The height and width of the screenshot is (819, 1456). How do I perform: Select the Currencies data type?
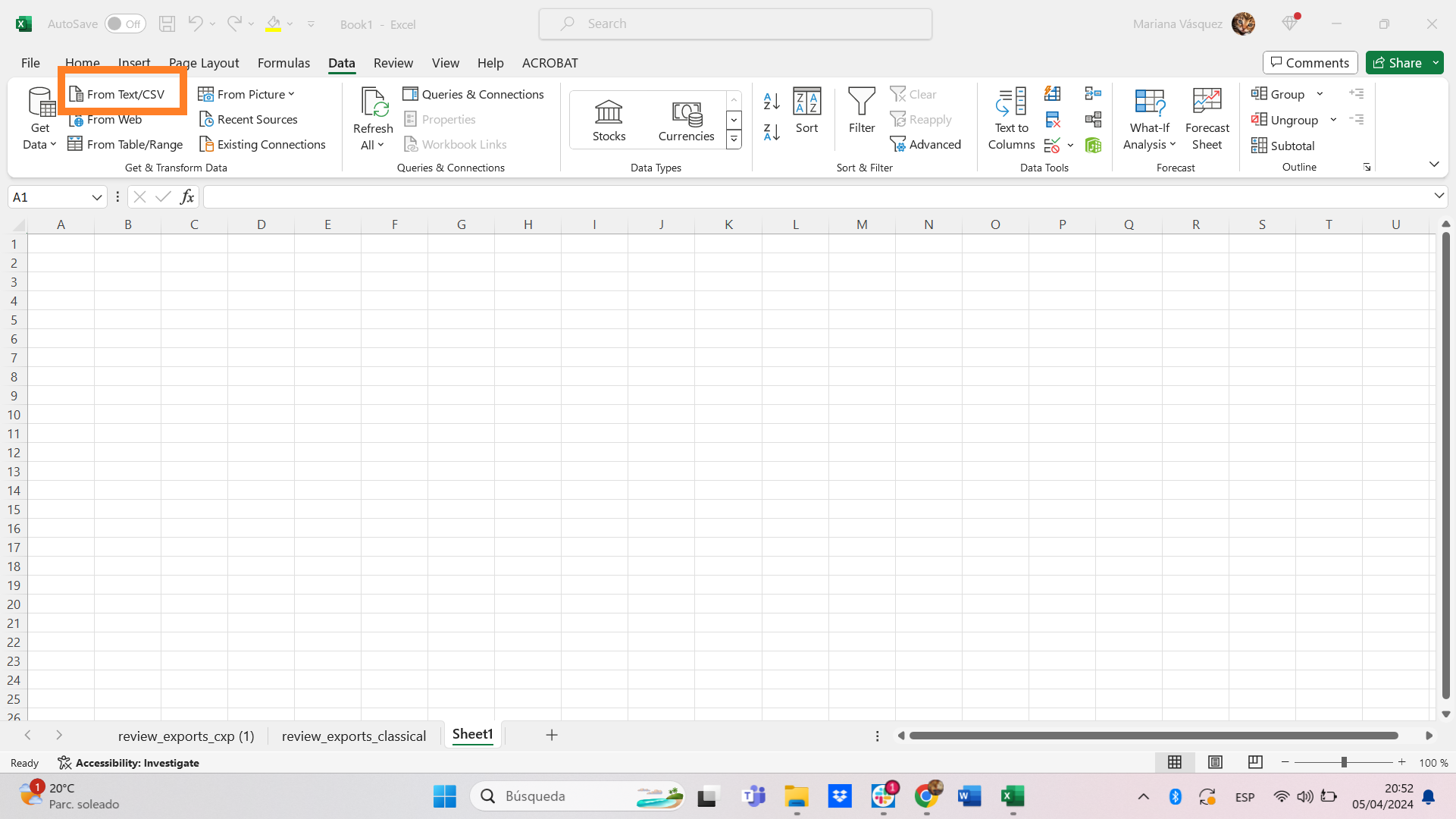click(687, 120)
